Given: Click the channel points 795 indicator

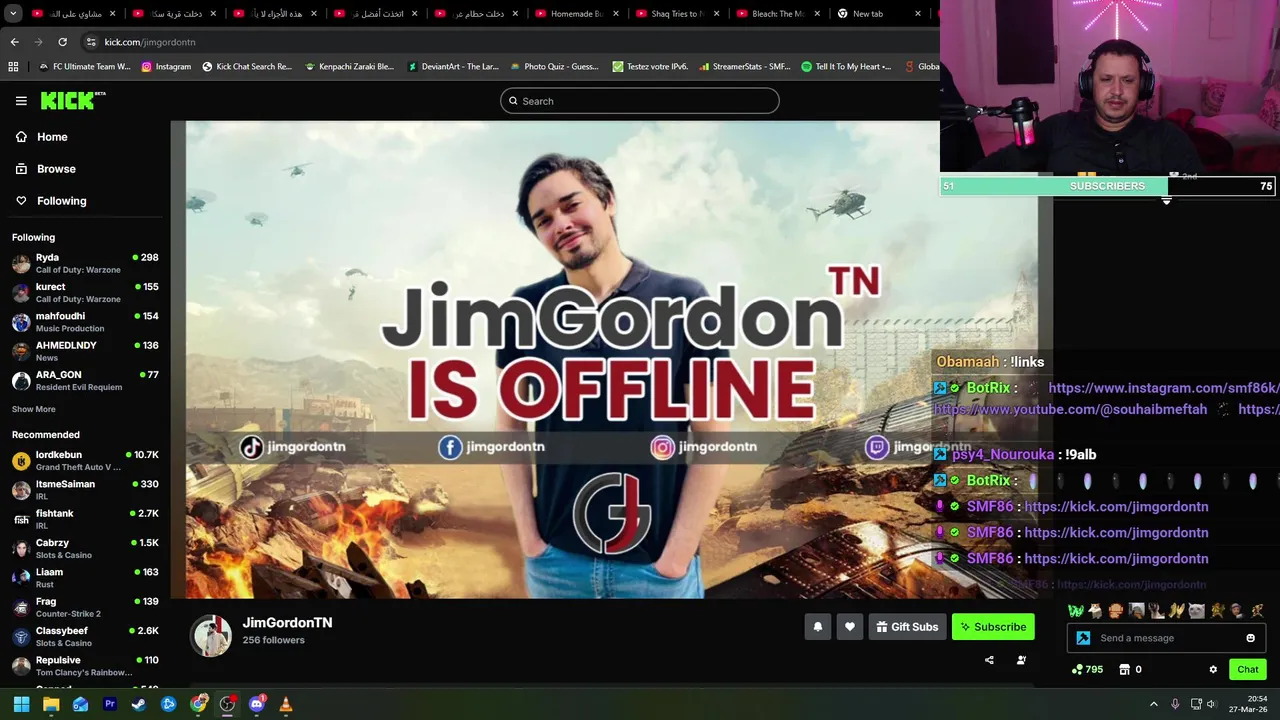Looking at the screenshot, I should (1088, 670).
